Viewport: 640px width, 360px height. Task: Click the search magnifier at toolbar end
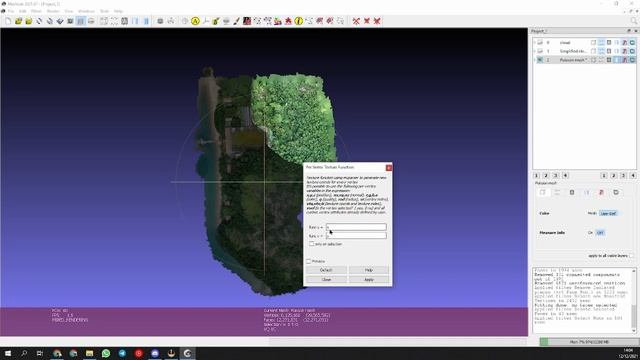coord(634,21)
